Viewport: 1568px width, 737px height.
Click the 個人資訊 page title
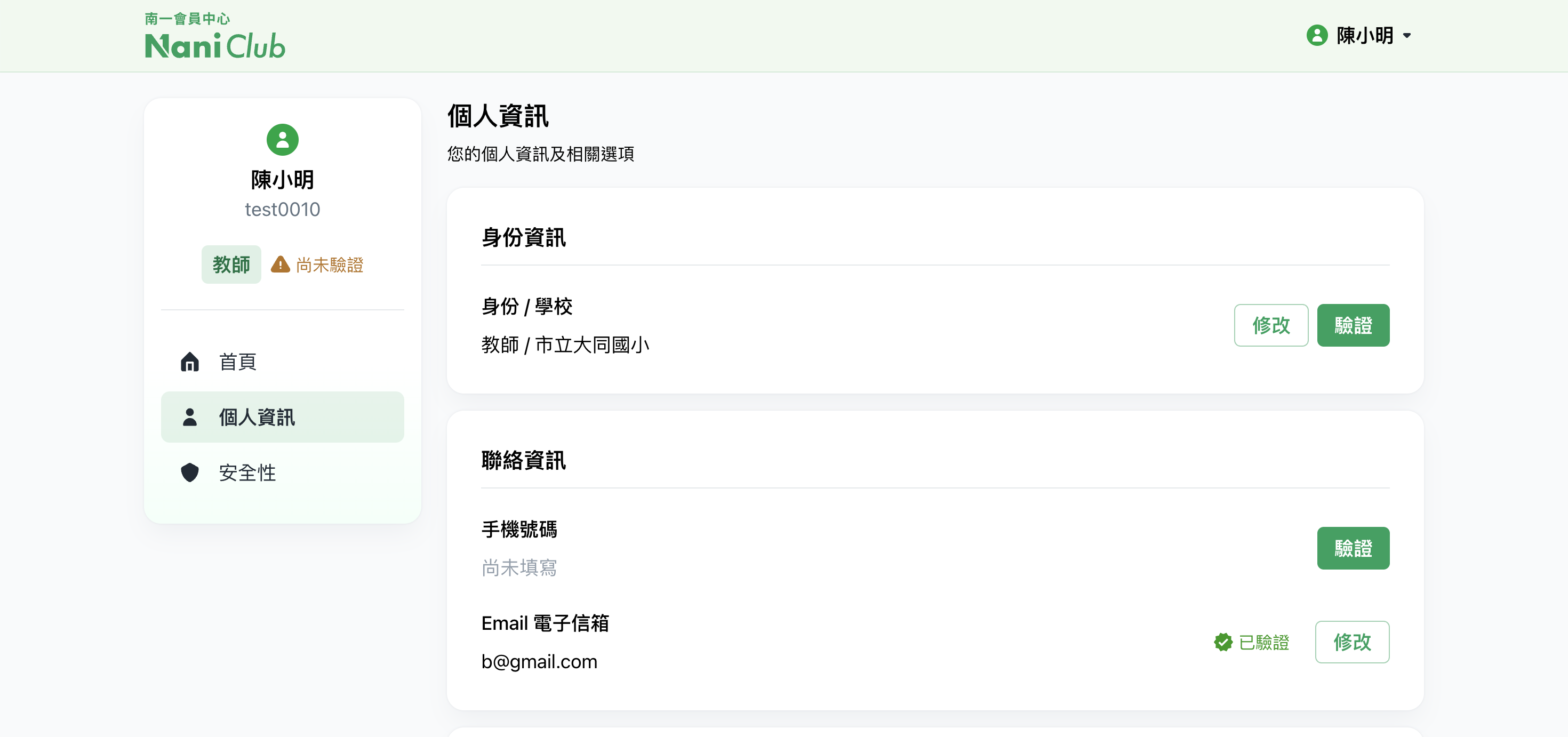498,116
